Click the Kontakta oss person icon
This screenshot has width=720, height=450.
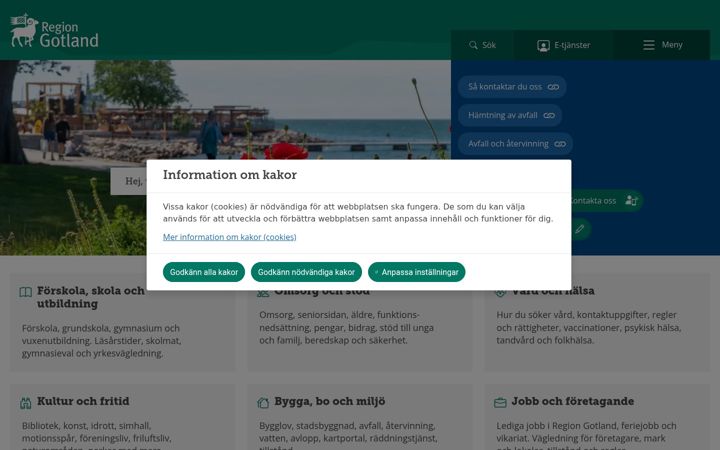pos(631,201)
